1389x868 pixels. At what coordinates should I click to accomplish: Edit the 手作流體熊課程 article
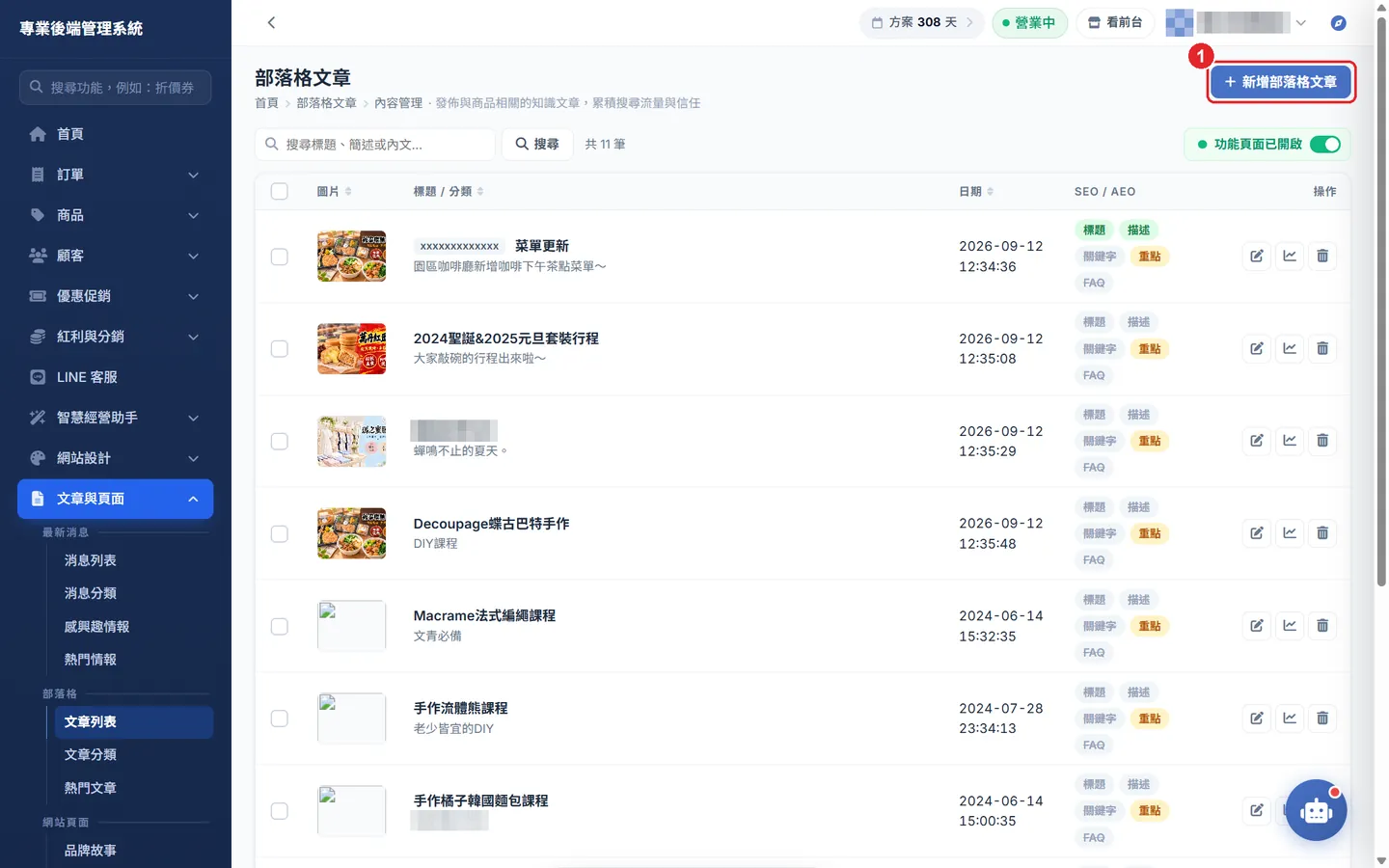[x=1257, y=719]
